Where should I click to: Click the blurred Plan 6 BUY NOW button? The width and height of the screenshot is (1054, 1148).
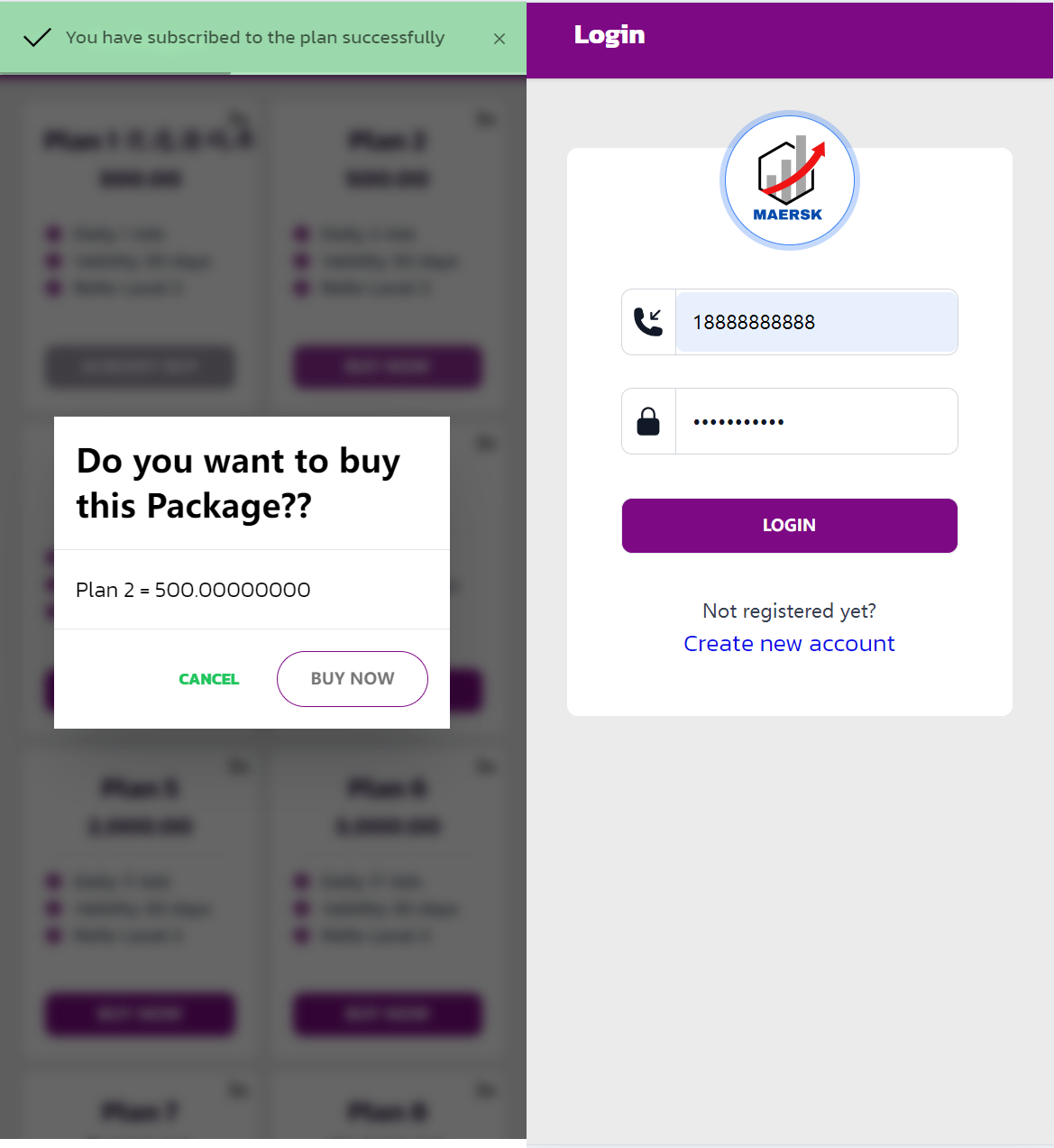tap(388, 1015)
